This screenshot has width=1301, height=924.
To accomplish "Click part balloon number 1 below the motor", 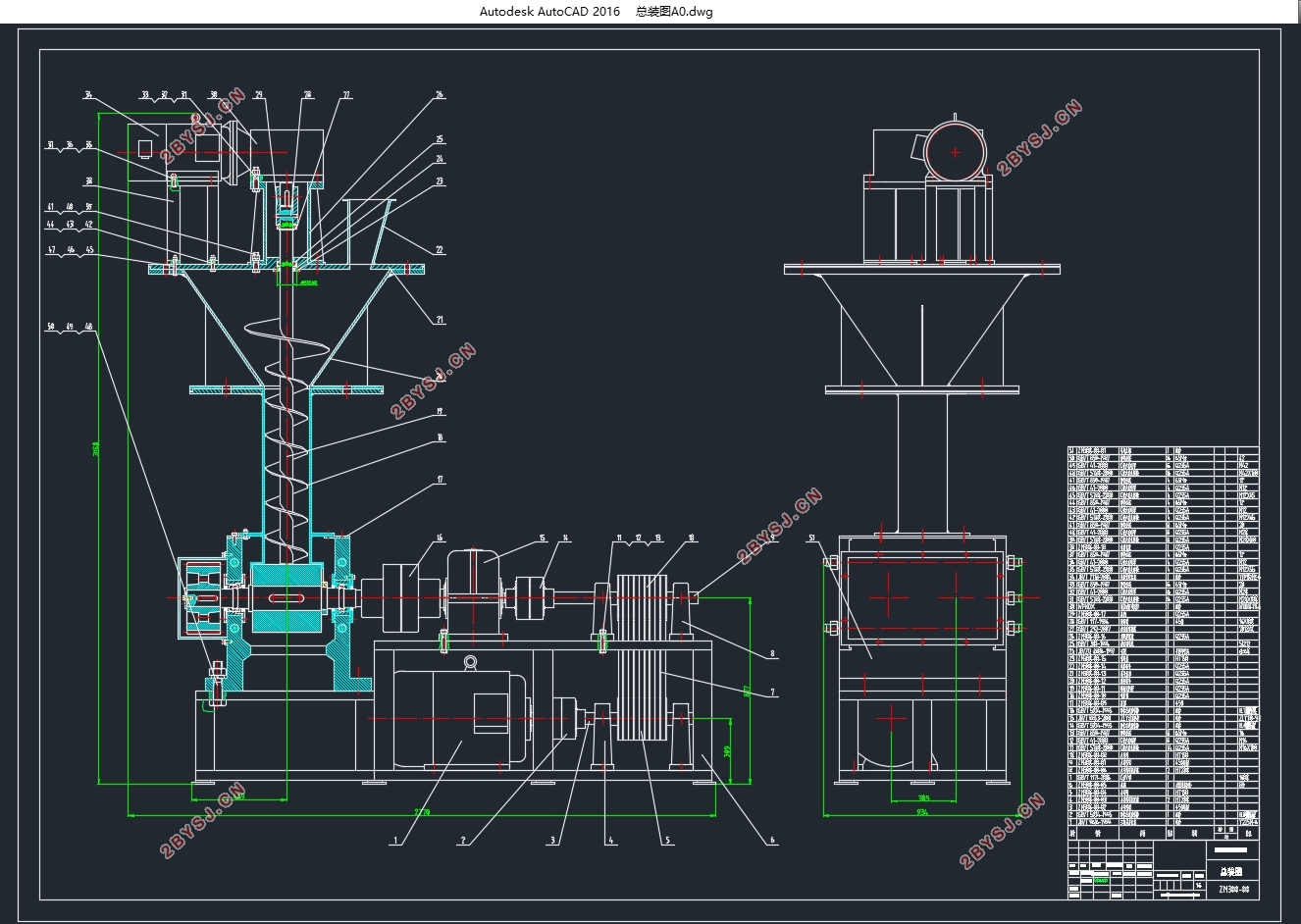I will (x=394, y=841).
